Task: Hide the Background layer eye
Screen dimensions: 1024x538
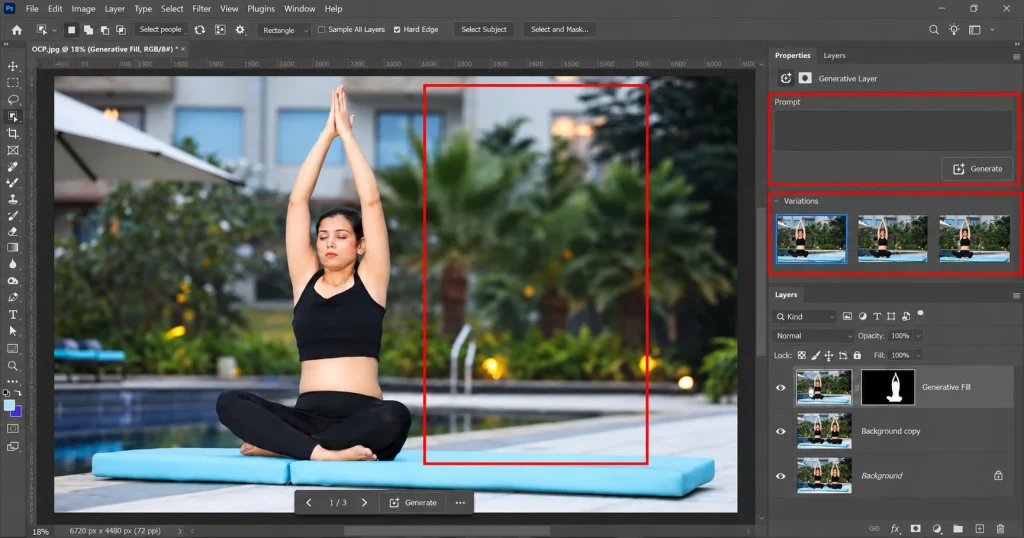Action: 780,476
